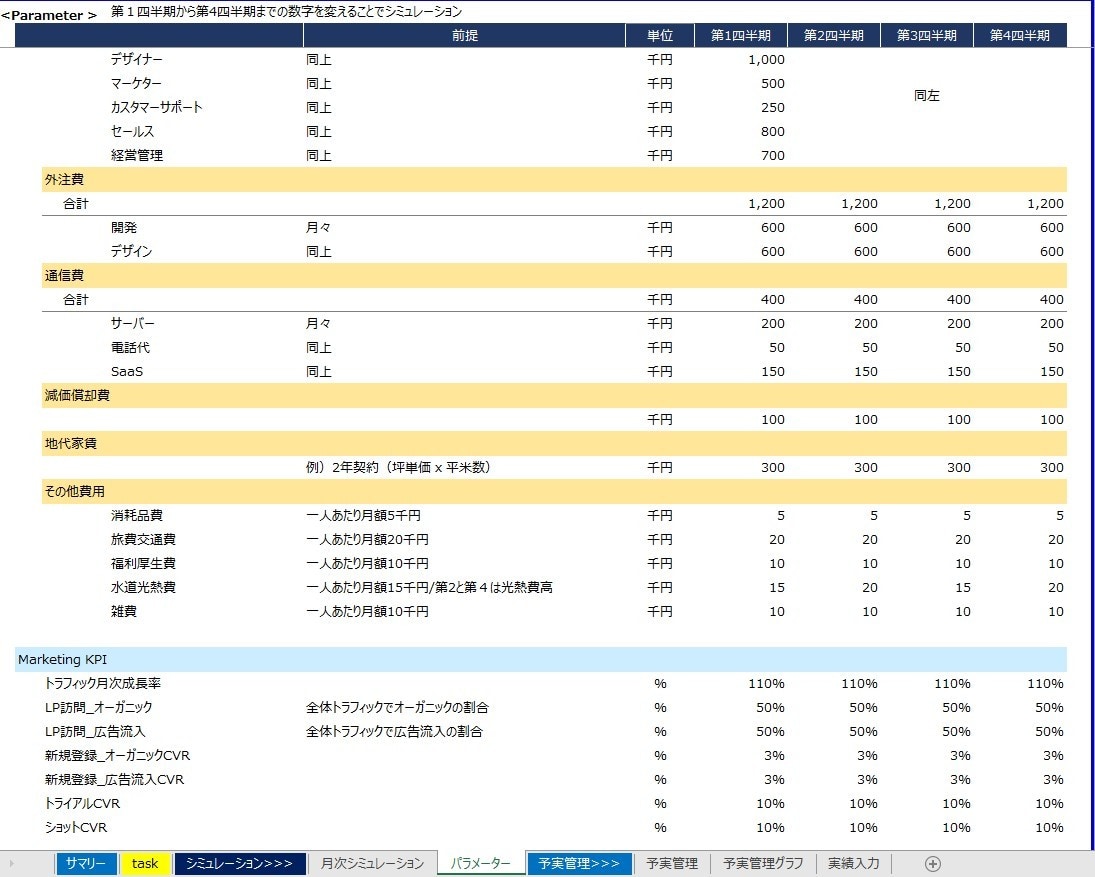
Task: Switch to the サマリー sheet tab
Action: coord(85,864)
